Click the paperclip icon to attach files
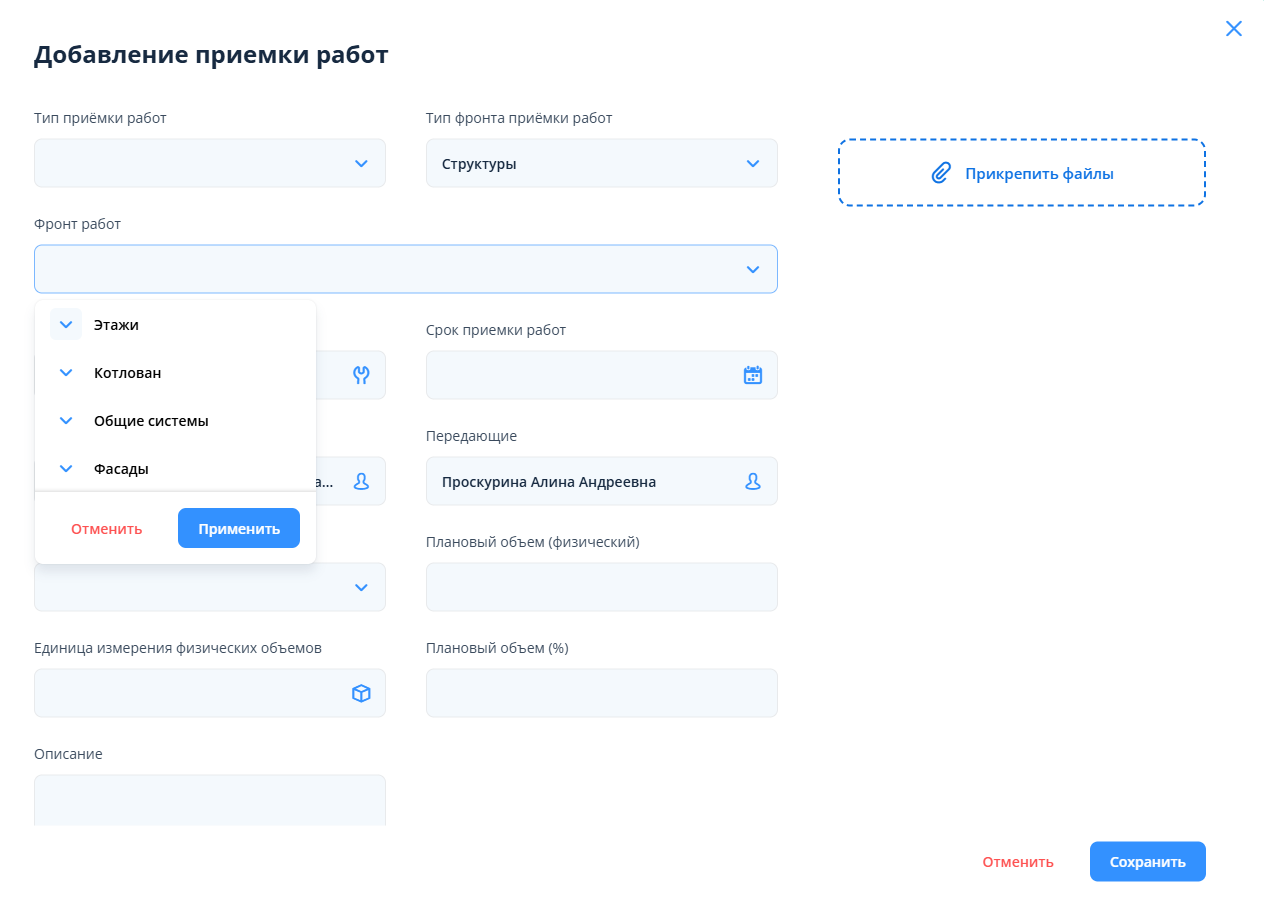The image size is (1264, 904). pyautogui.click(x=940, y=173)
